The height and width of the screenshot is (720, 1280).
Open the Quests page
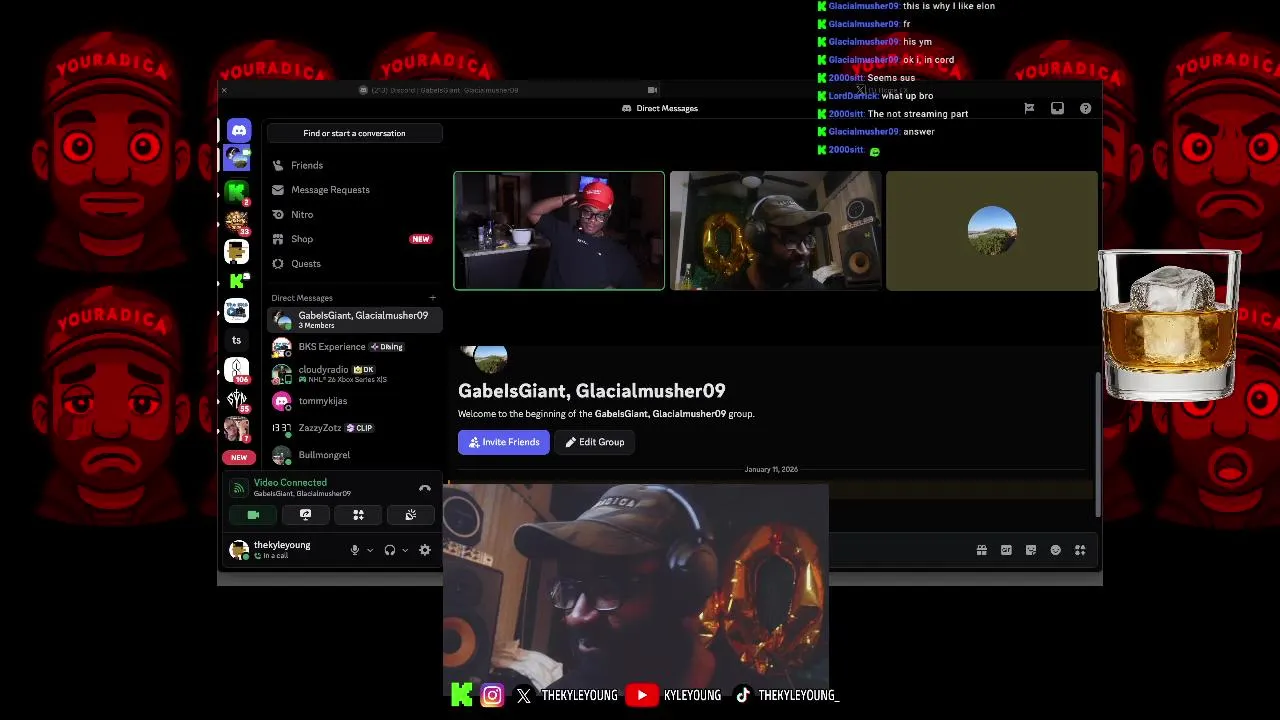click(355, 264)
